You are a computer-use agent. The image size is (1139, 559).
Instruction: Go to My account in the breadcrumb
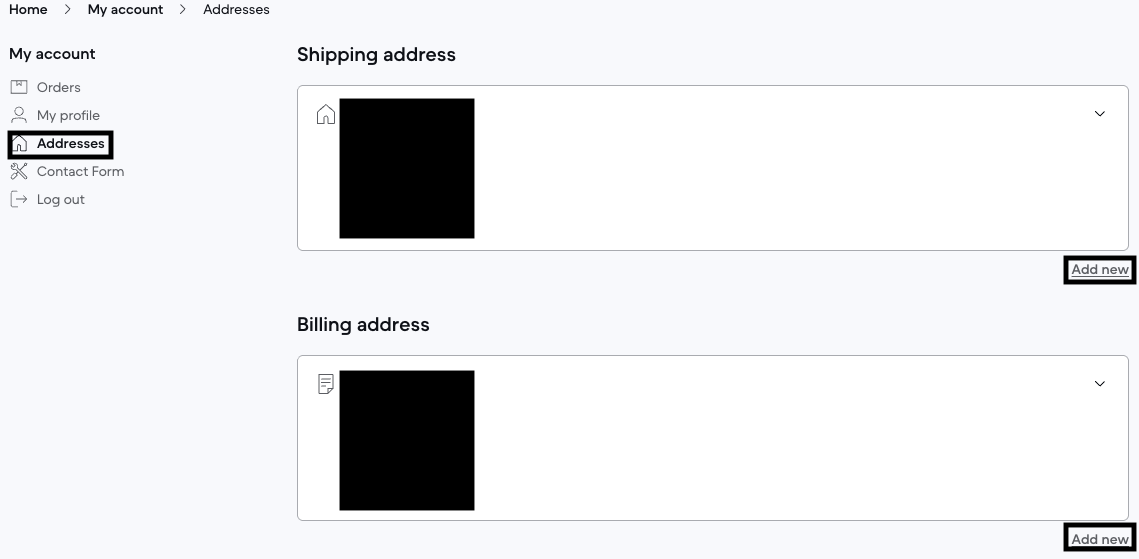(x=125, y=9)
